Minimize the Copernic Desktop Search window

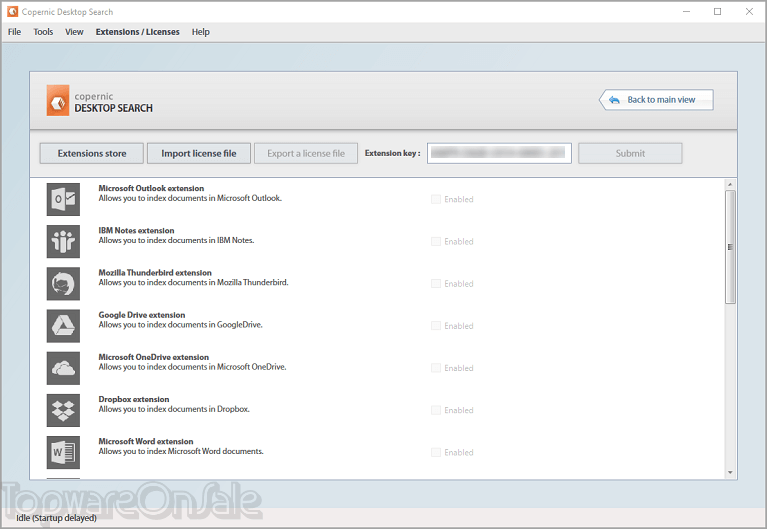point(686,11)
